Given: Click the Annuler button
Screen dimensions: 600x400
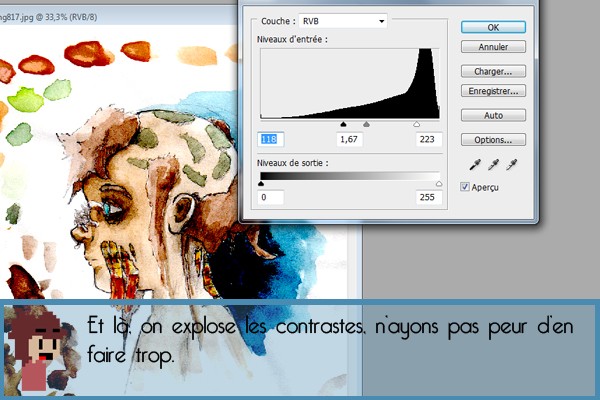Looking at the screenshot, I should coord(493,47).
